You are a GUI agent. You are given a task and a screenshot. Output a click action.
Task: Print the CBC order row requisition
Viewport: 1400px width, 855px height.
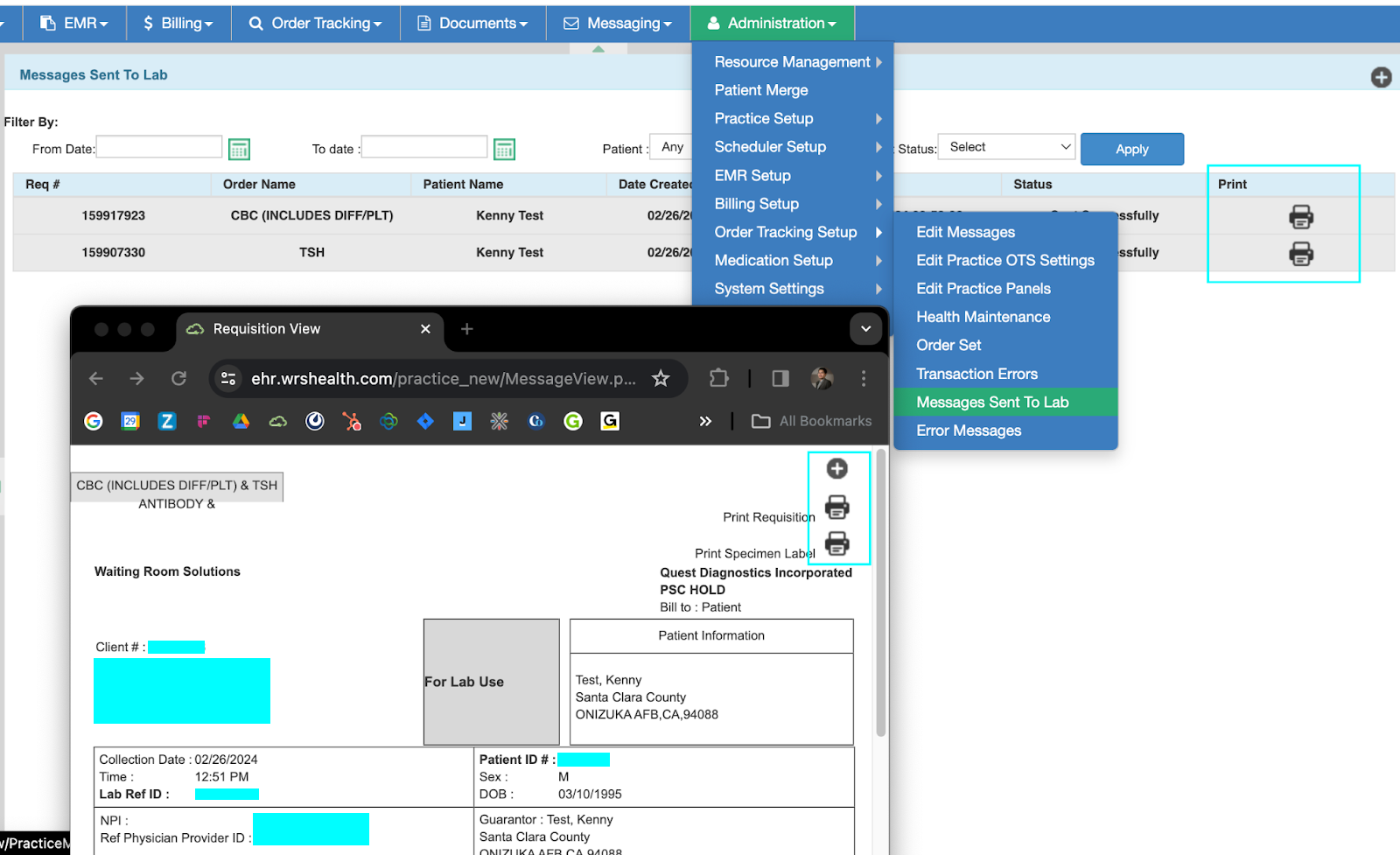[1300, 216]
